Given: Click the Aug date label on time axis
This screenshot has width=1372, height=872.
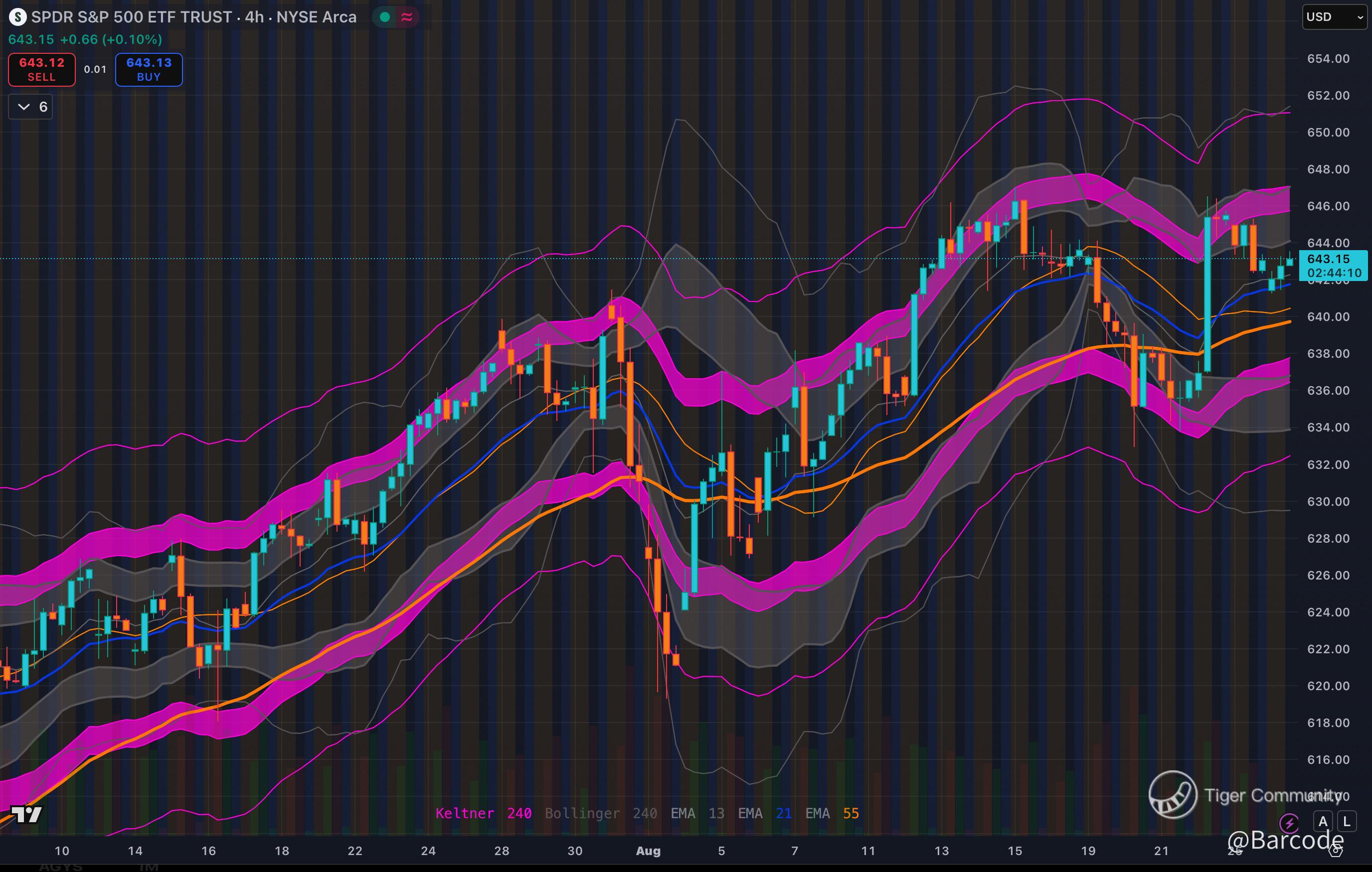Looking at the screenshot, I should tap(648, 851).
